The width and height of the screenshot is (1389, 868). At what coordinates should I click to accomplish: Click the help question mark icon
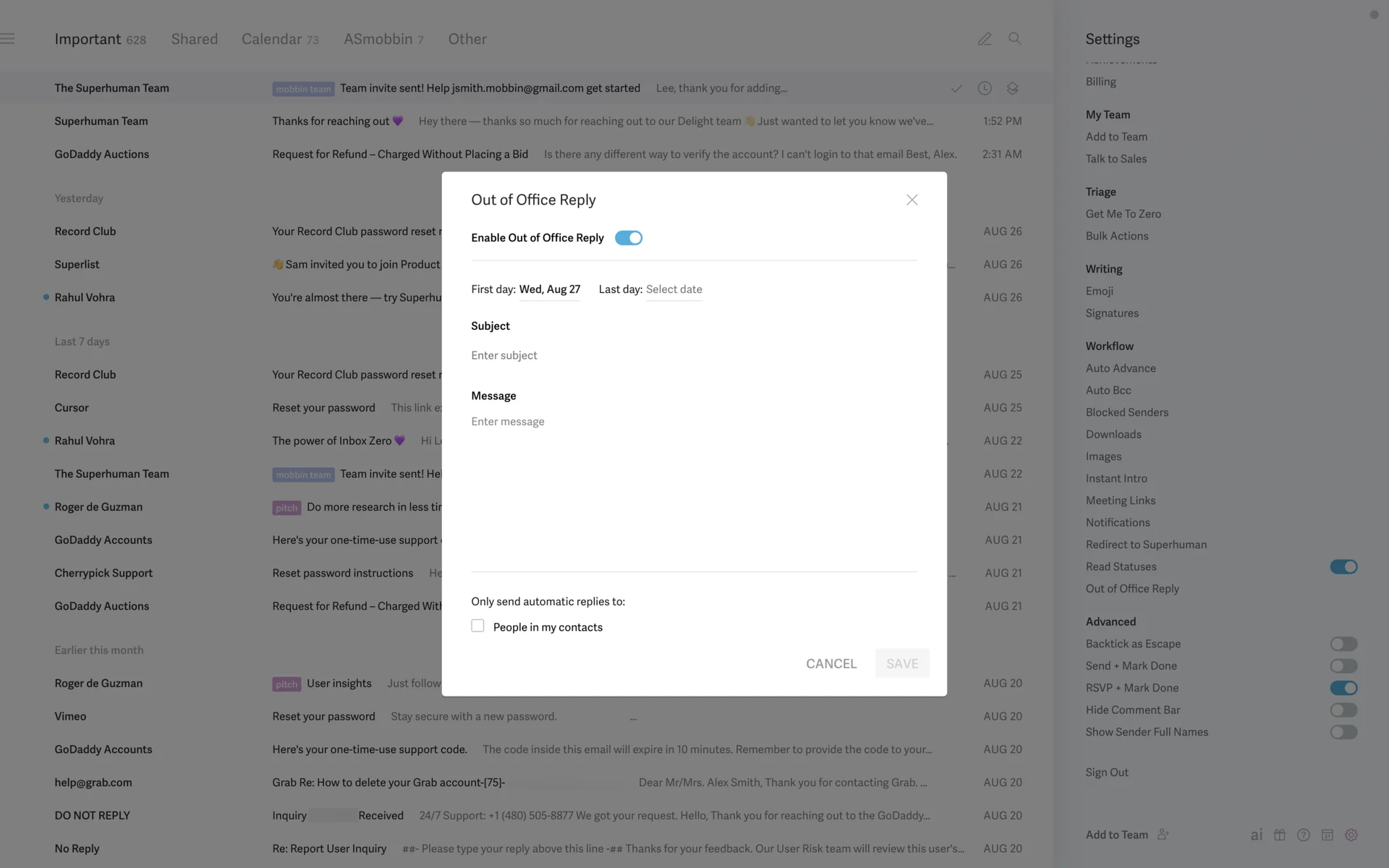(1303, 835)
